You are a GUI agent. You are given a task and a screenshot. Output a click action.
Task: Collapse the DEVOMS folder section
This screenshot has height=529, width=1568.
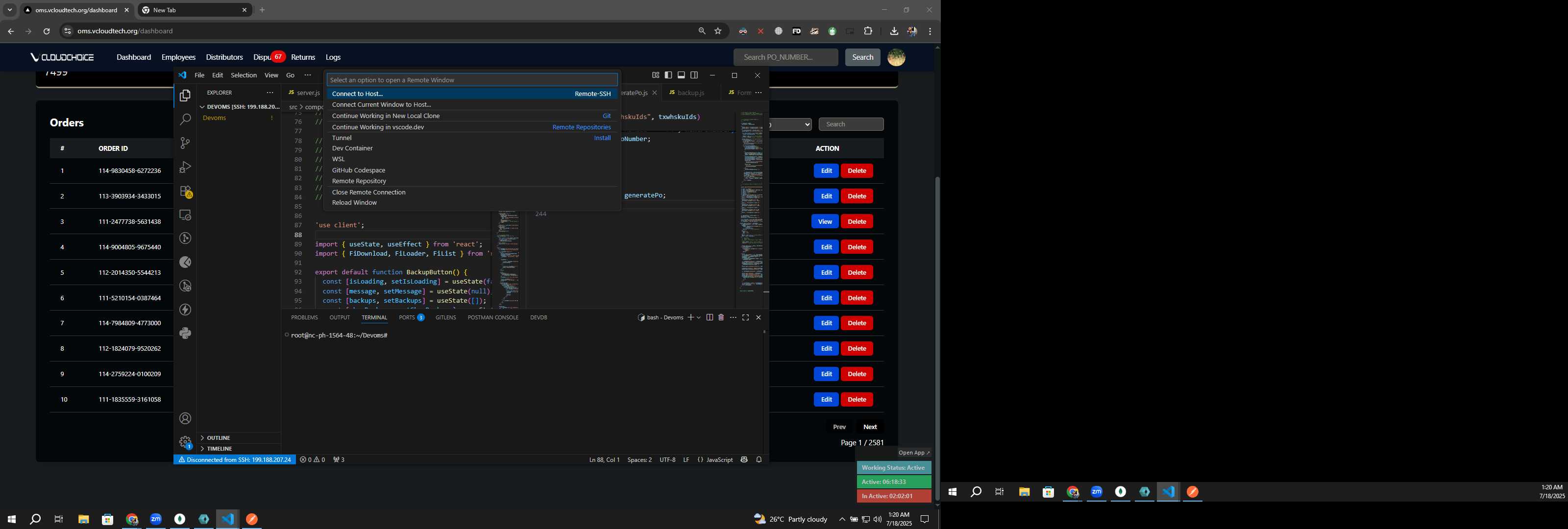(239, 106)
